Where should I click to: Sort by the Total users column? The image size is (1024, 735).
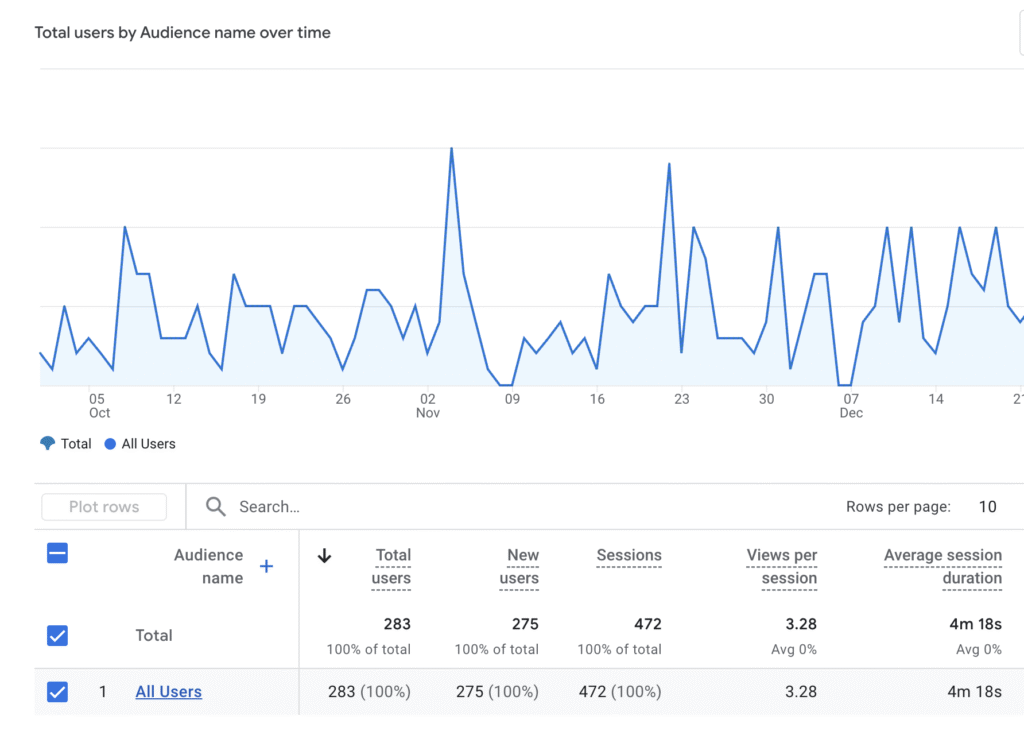pos(392,566)
